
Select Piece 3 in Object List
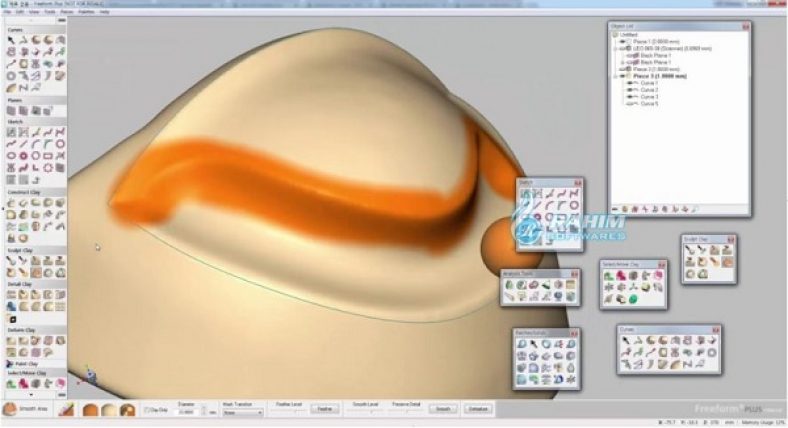tap(660, 76)
